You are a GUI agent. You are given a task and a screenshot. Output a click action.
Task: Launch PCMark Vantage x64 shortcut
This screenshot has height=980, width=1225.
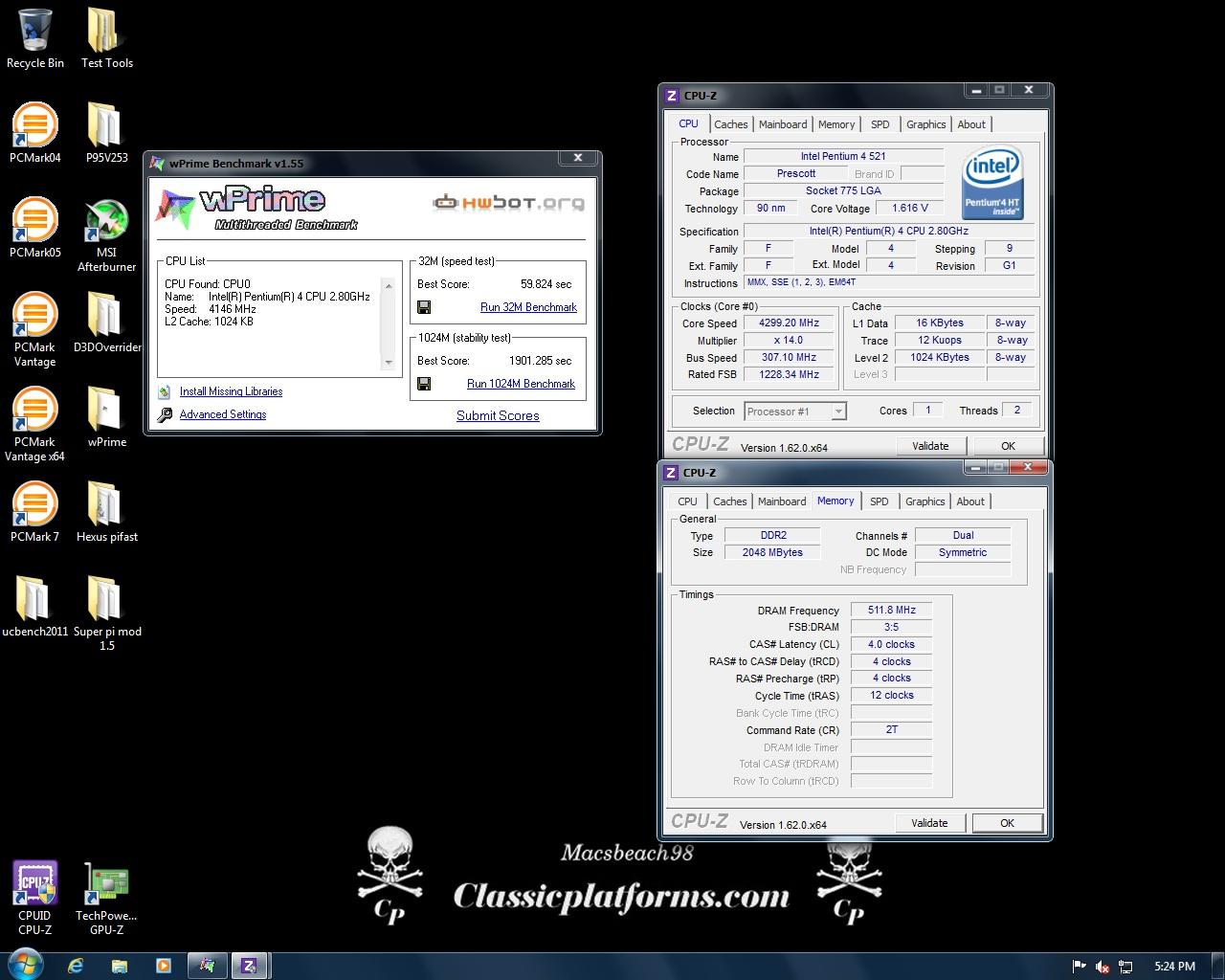[35, 424]
